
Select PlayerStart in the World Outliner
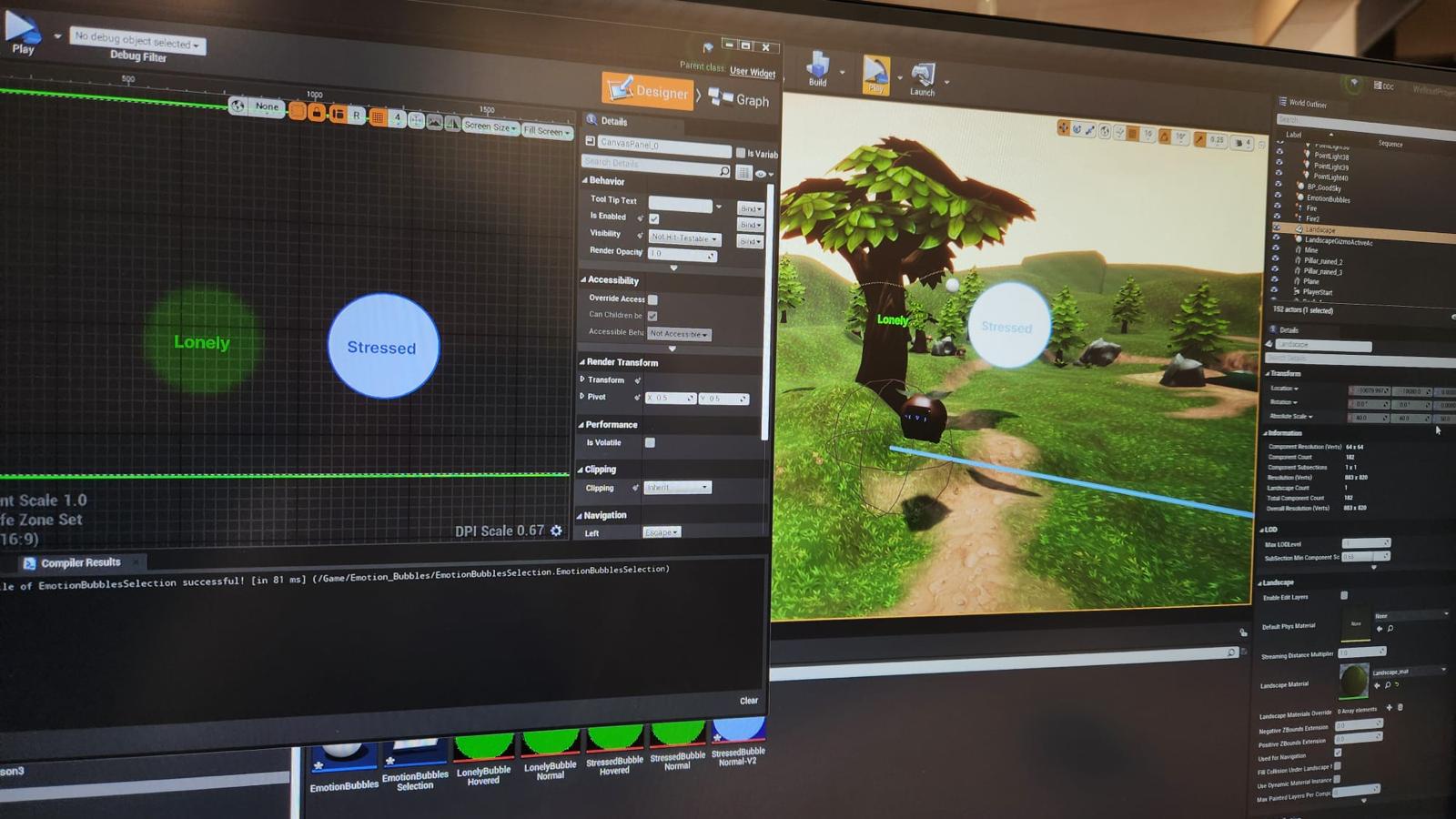[1319, 292]
